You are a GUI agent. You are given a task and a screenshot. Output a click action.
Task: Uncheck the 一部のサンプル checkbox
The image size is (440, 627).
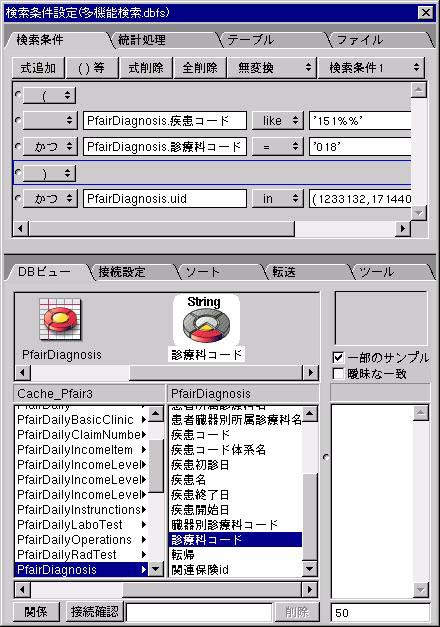click(338, 357)
